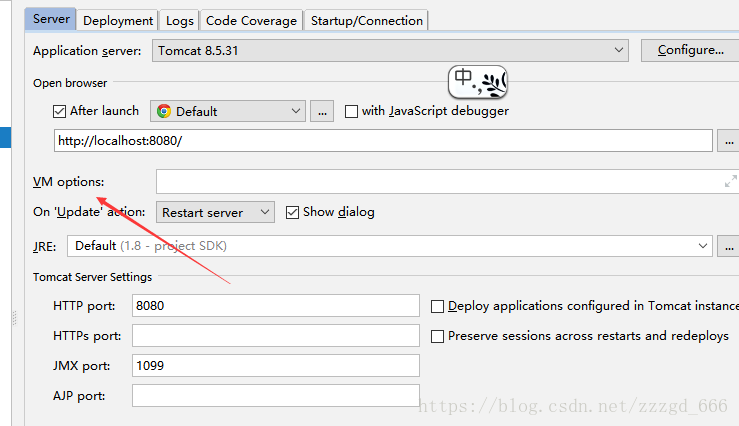739x426 pixels.
Task: Click the HTTP port field showing 8080
Action: pyautogui.click(x=276, y=305)
